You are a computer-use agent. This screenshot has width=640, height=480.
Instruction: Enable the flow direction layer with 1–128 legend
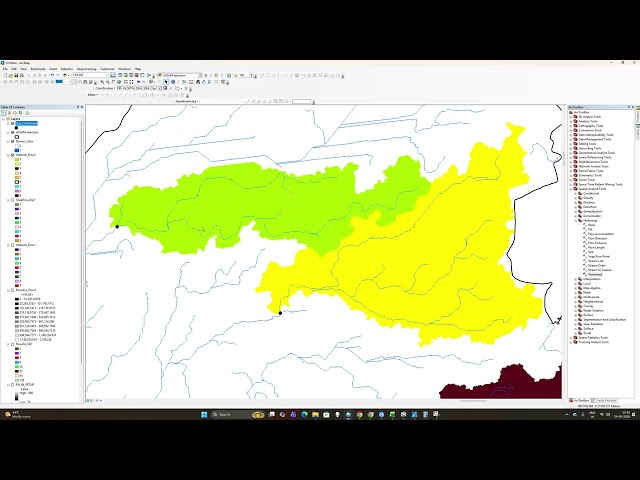(13, 344)
